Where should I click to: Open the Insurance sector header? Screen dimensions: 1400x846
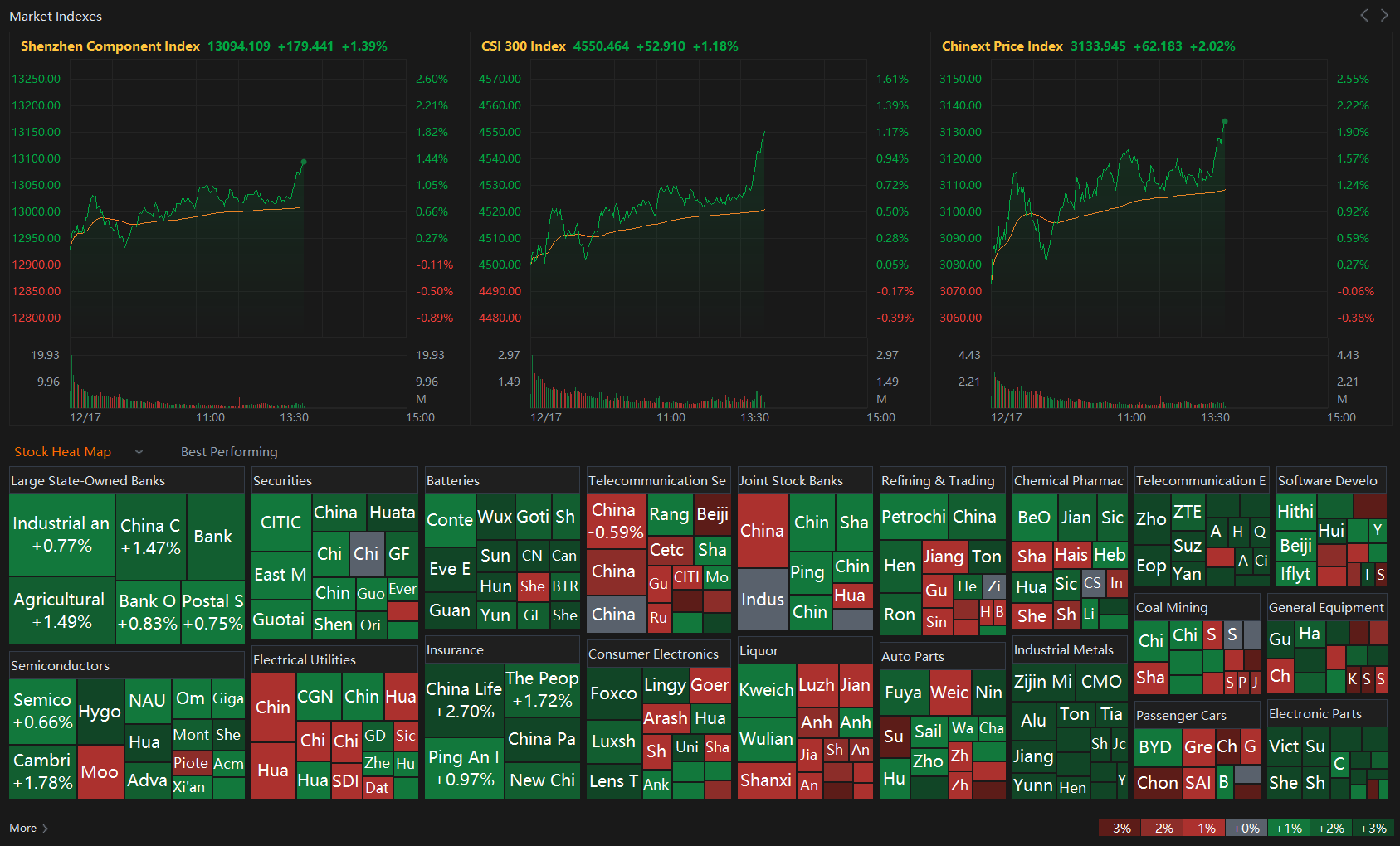click(502, 649)
